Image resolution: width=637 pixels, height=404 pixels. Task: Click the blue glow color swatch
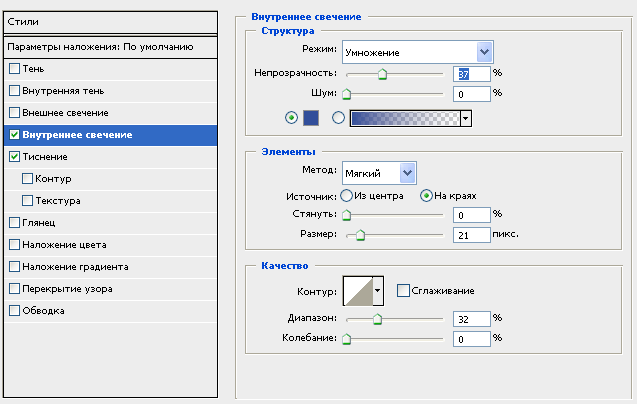tap(311, 118)
